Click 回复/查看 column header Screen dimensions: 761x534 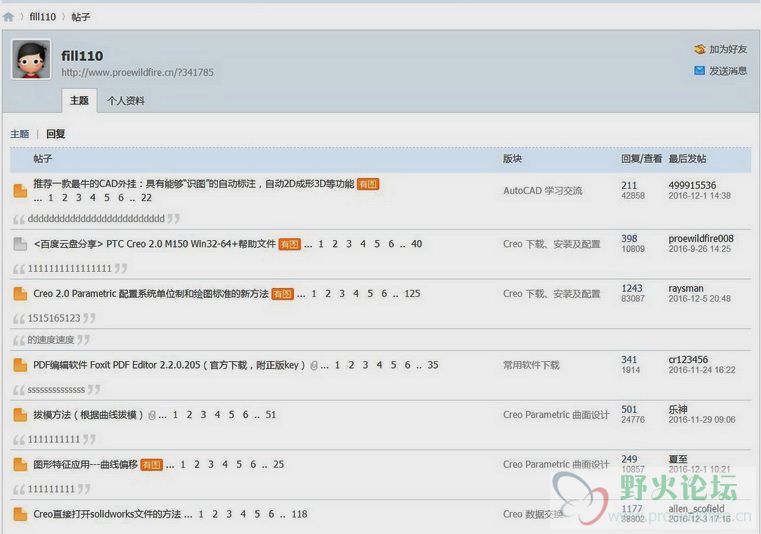(x=641, y=159)
